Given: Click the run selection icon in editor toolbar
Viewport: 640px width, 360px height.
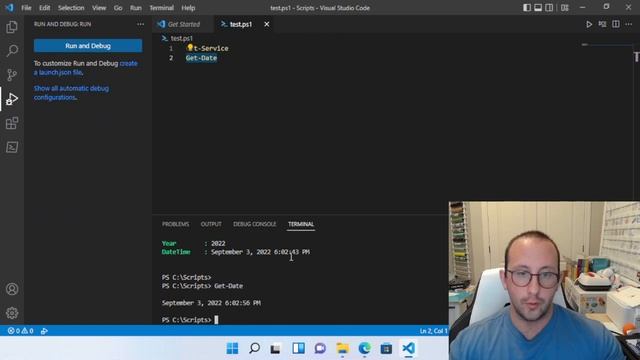Looking at the screenshot, I should 602,24.
